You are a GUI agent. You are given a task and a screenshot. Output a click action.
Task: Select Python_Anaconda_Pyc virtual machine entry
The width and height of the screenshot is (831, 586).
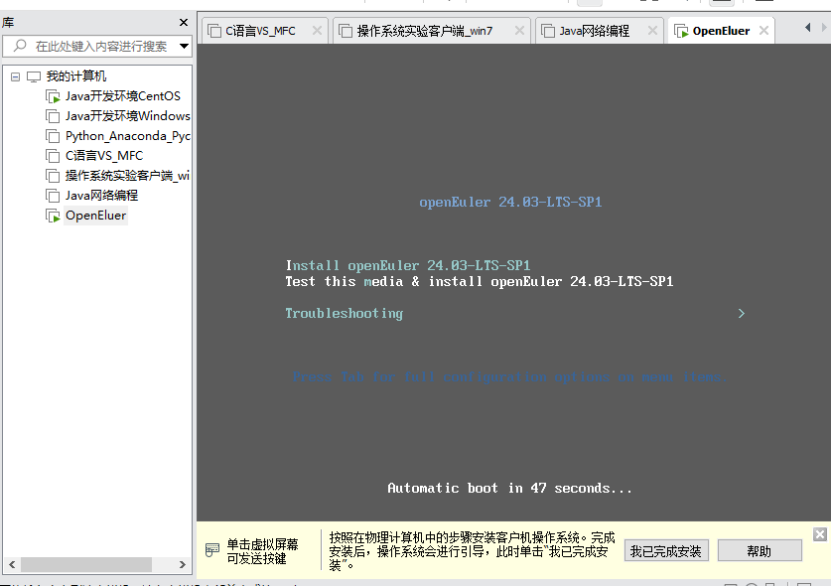pyautogui.click(x=128, y=136)
